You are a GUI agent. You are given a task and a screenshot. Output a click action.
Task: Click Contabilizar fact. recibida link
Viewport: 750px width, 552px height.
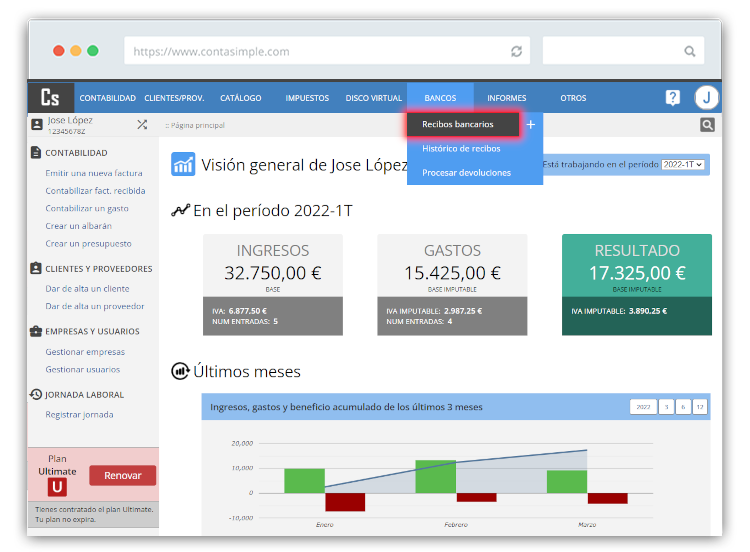click(x=95, y=191)
